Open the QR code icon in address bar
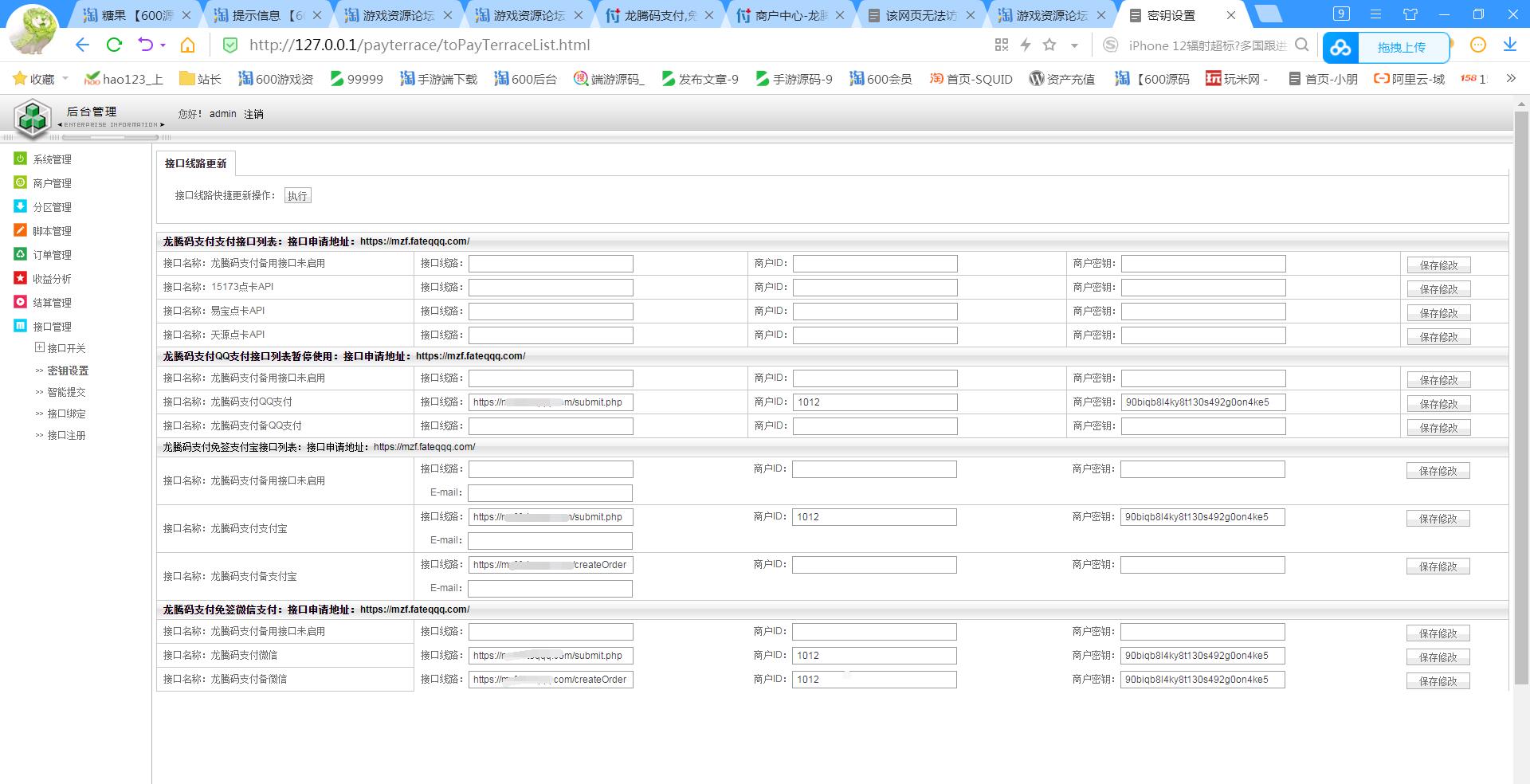 [1002, 45]
